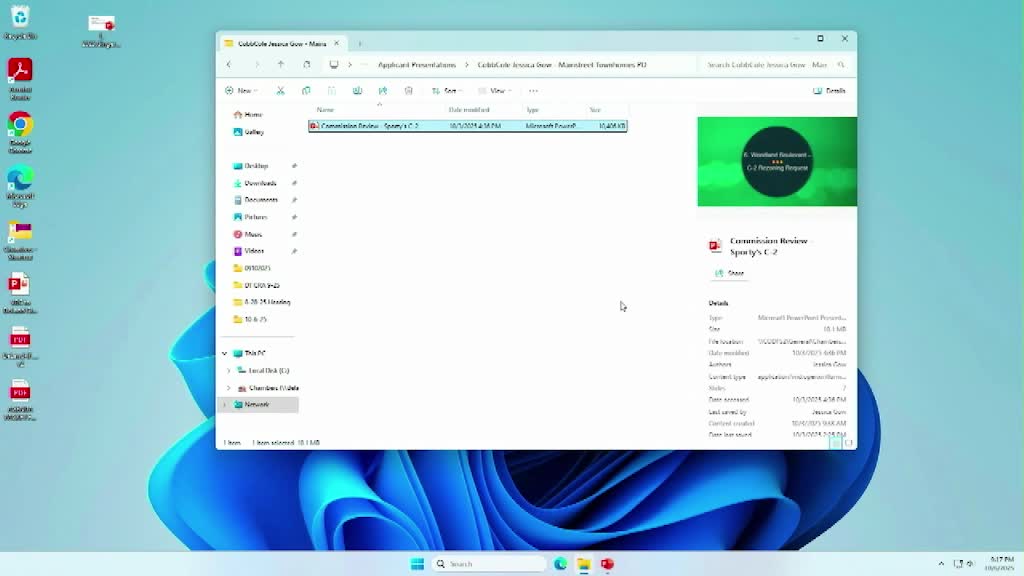Viewport: 1024px width, 576px height.
Task: Click the Copy icon in Explorer toolbar
Action: click(x=306, y=91)
